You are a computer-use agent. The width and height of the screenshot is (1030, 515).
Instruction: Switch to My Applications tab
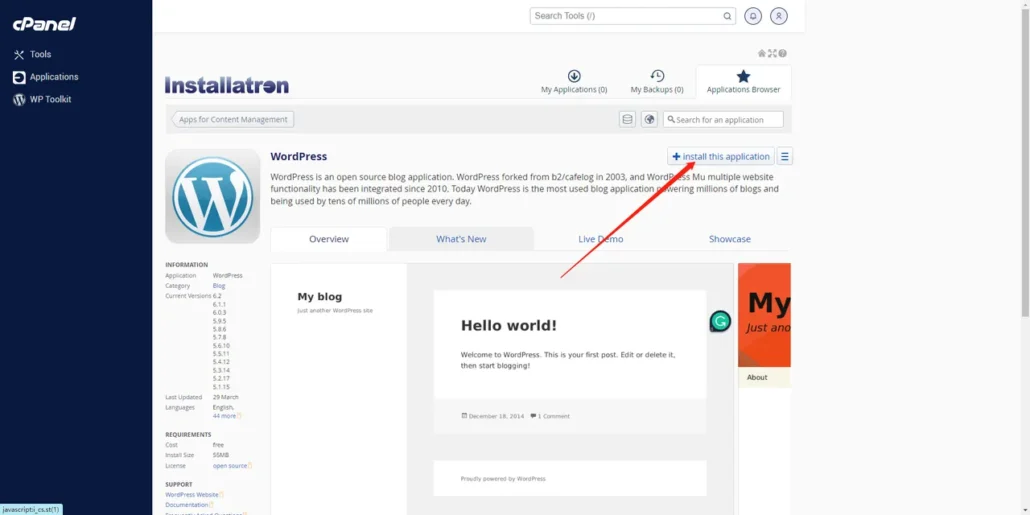[x=574, y=82]
